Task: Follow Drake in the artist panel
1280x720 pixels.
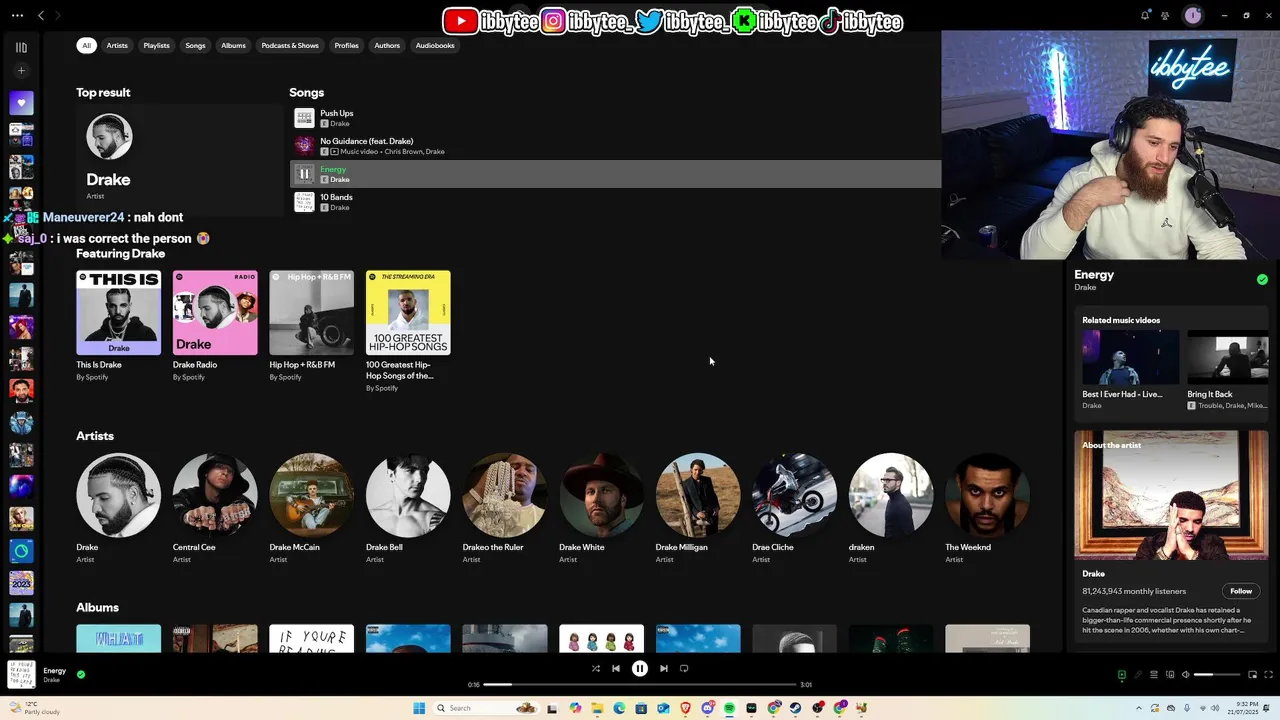Action: [x=1241, y=591]
